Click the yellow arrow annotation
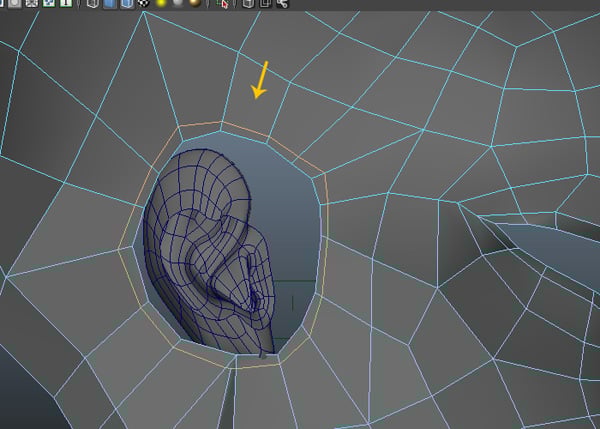600x429 pixels. (261, 81)
